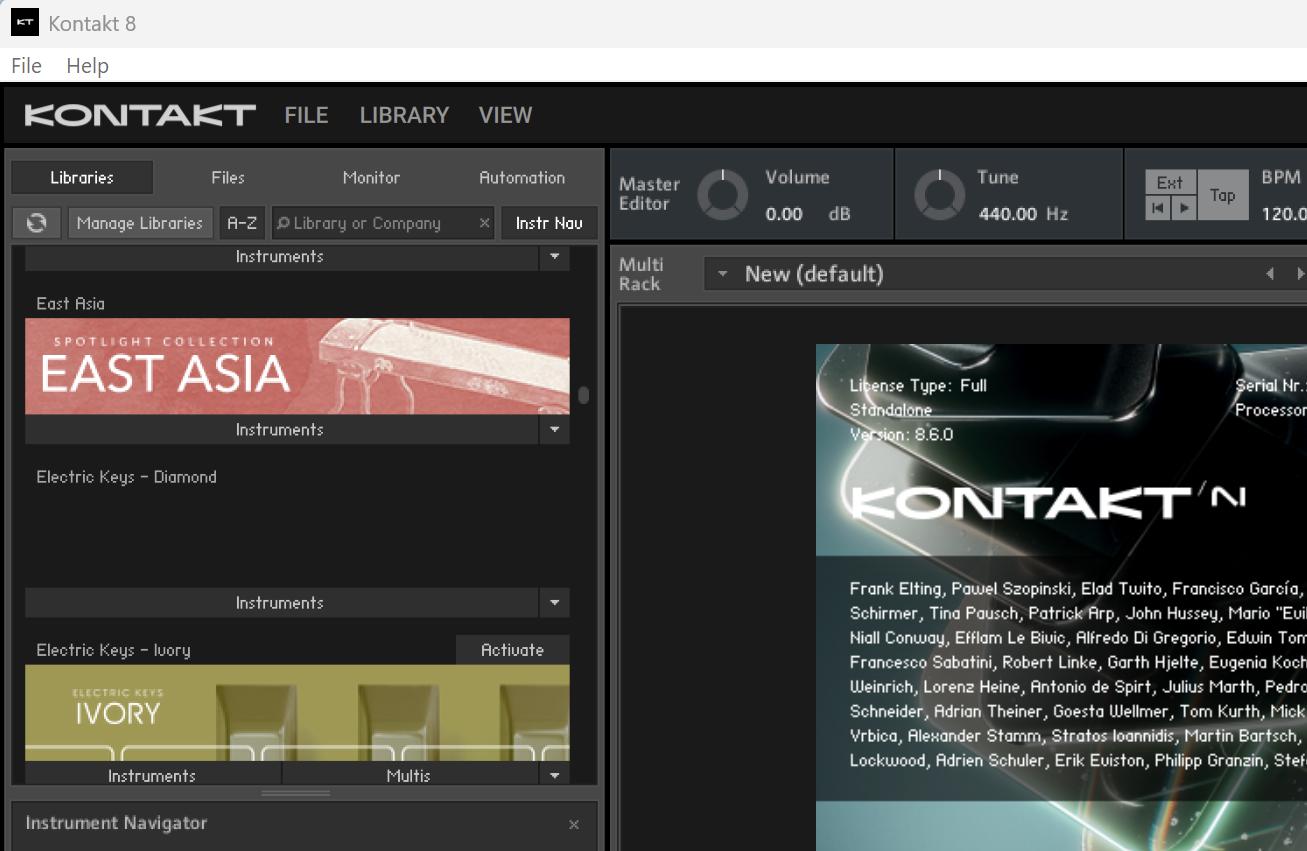Switch to the Libraries tab

click(82, 178)
